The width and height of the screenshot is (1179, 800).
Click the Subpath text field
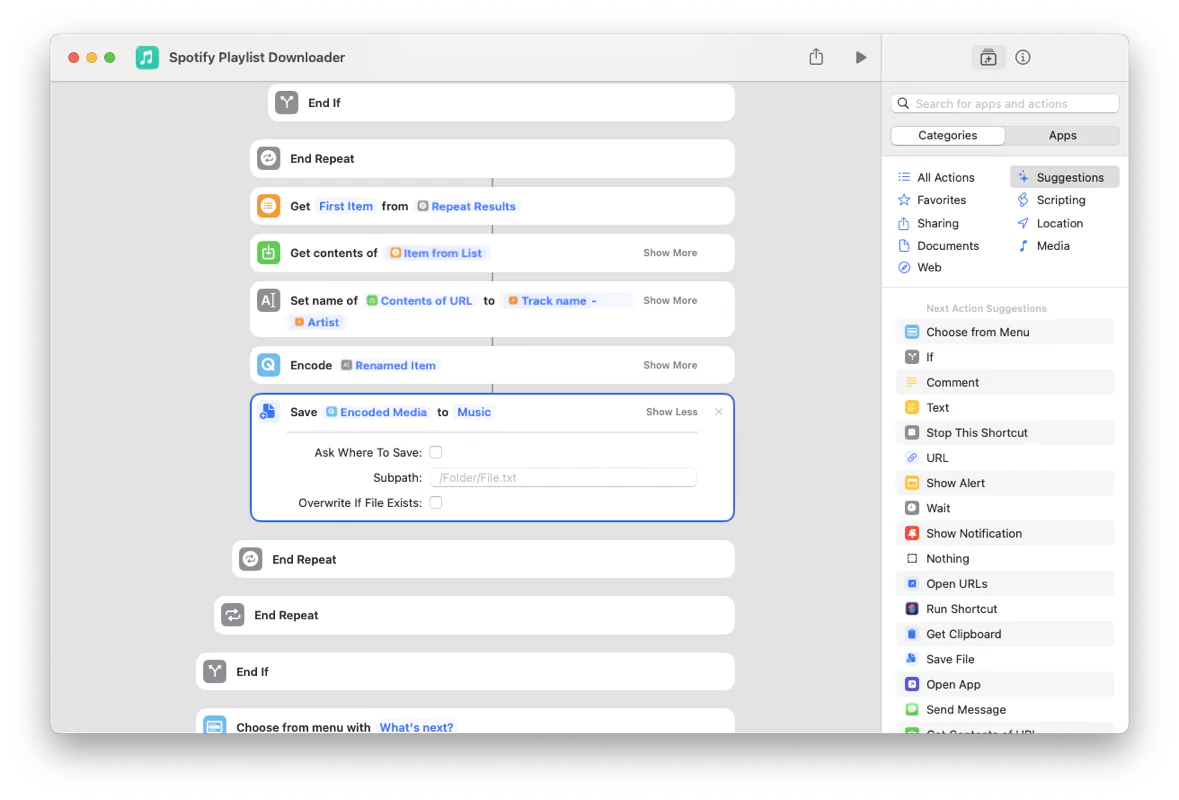[x=563, y=477]
